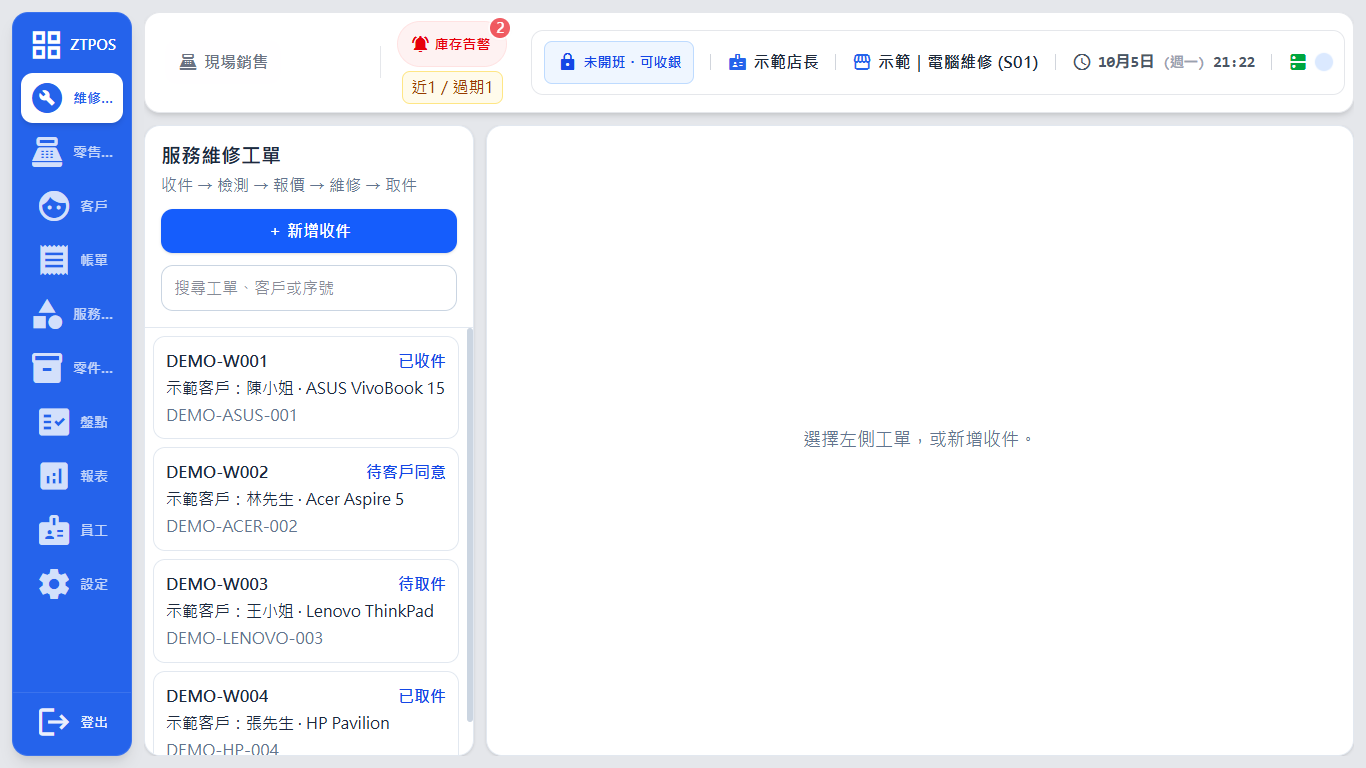Click serial number DEMO-LENOVO-003
Viewport: 1366px width, 768px height.
[245, 638]
